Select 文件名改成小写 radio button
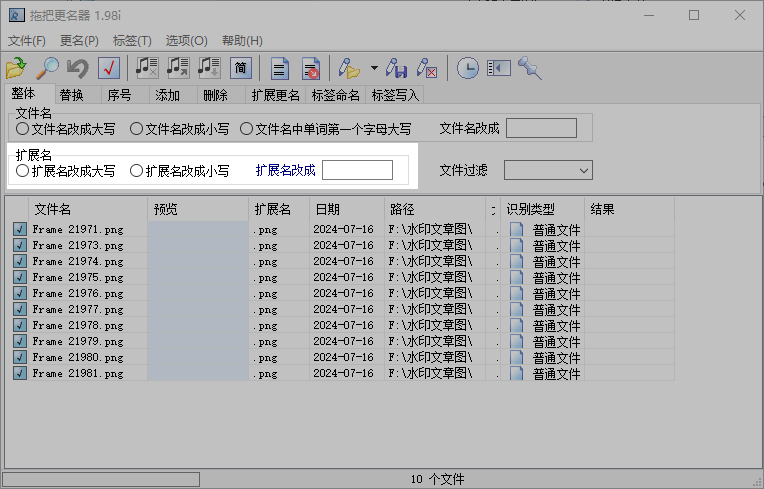The height and width of the screenshot is (489, 764). pyautogui.click(x=136, y=129)
